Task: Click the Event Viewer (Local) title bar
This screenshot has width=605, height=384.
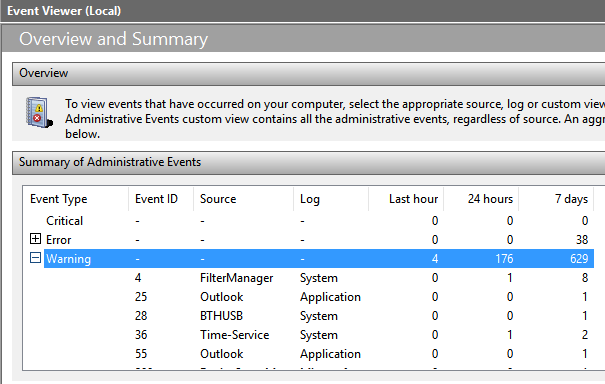Action: coord(302,11)
